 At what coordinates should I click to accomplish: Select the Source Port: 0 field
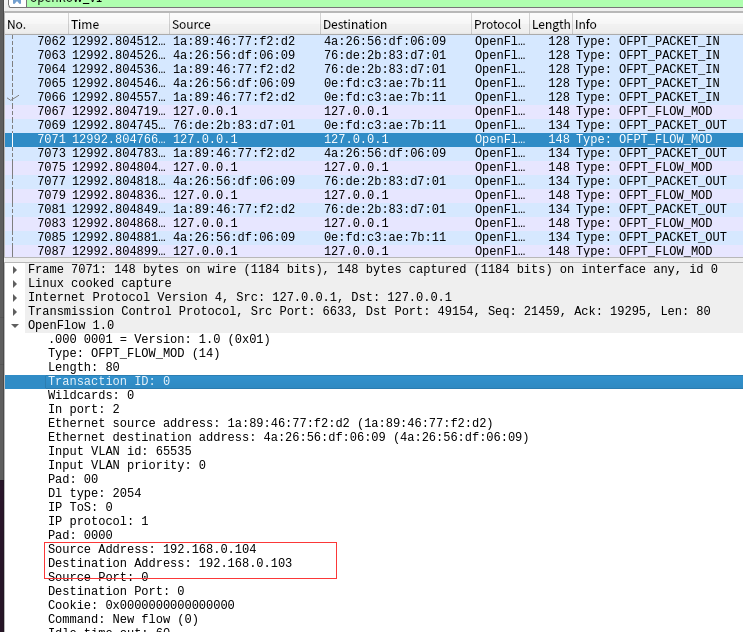coord(98,577)
